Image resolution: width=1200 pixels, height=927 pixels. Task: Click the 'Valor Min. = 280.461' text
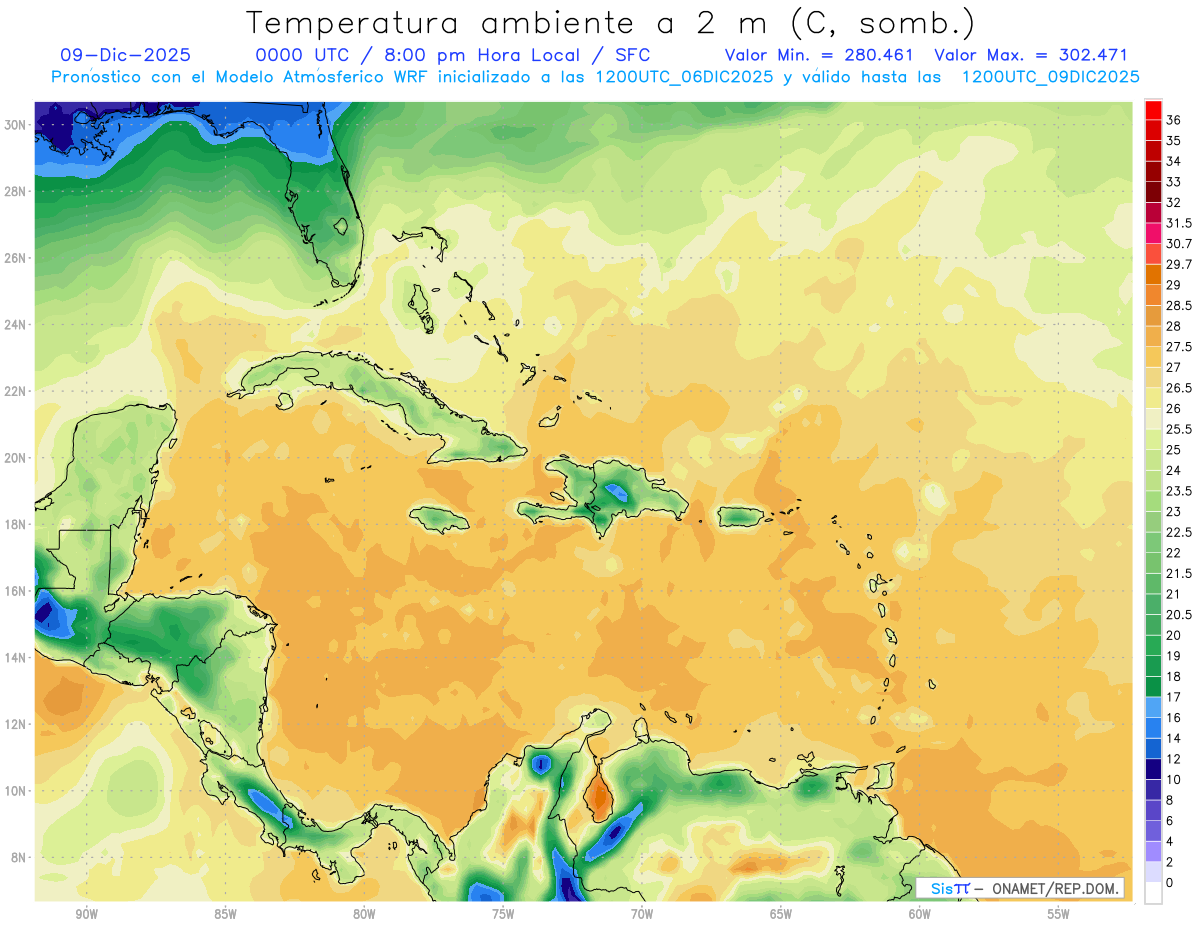pyautogui.click(x=820, y=55)
